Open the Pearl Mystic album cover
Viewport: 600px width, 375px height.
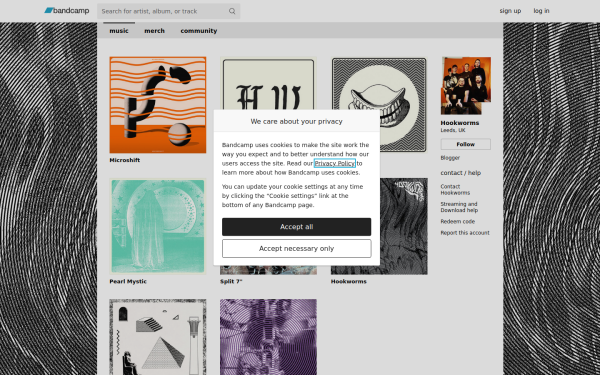(x=158, y=226)
